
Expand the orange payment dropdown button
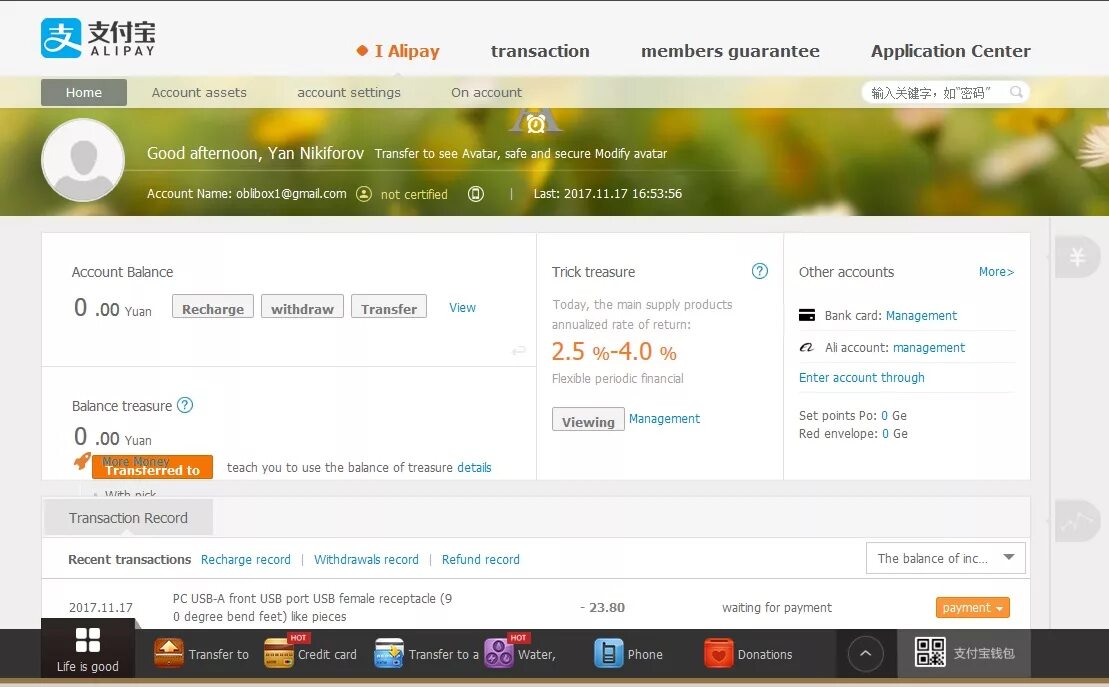coord(972,608)
